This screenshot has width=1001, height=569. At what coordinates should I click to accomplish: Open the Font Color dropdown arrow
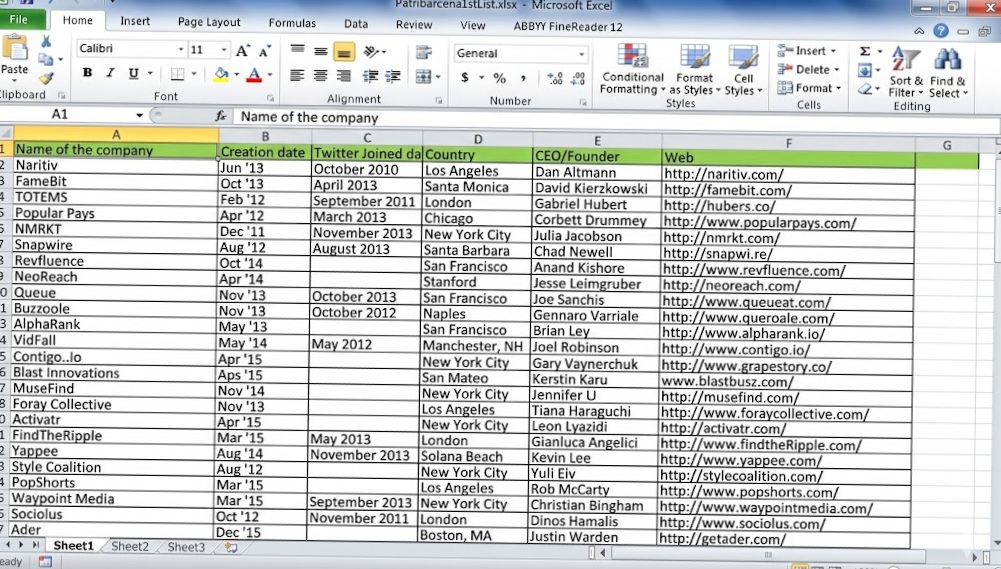[x=270, y=75]
